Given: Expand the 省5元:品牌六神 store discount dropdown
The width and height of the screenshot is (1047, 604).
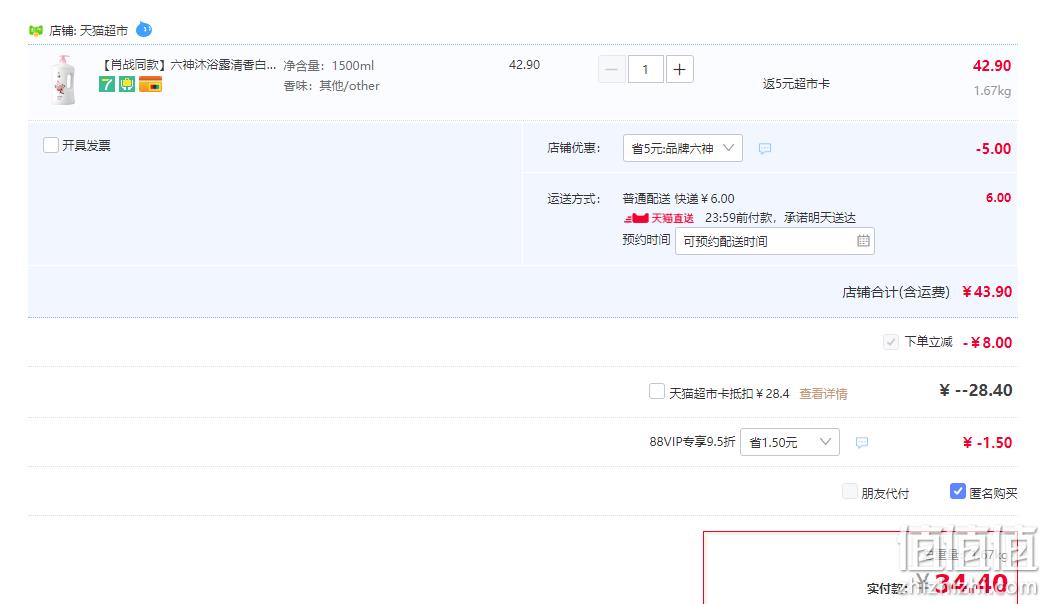Looking at the screenshot, I should click(682, 148).
